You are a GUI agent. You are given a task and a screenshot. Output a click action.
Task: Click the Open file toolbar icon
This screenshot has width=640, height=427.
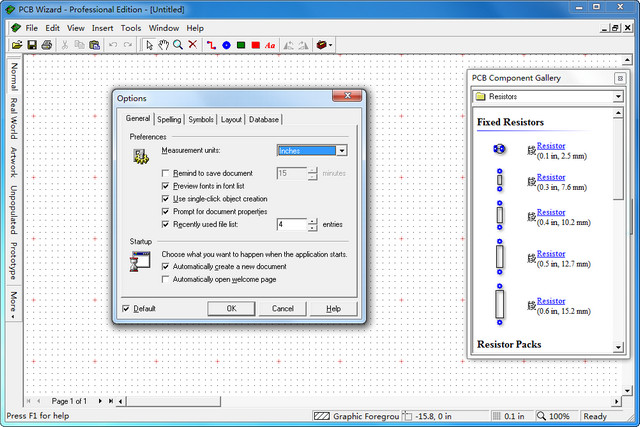(17, 45)
